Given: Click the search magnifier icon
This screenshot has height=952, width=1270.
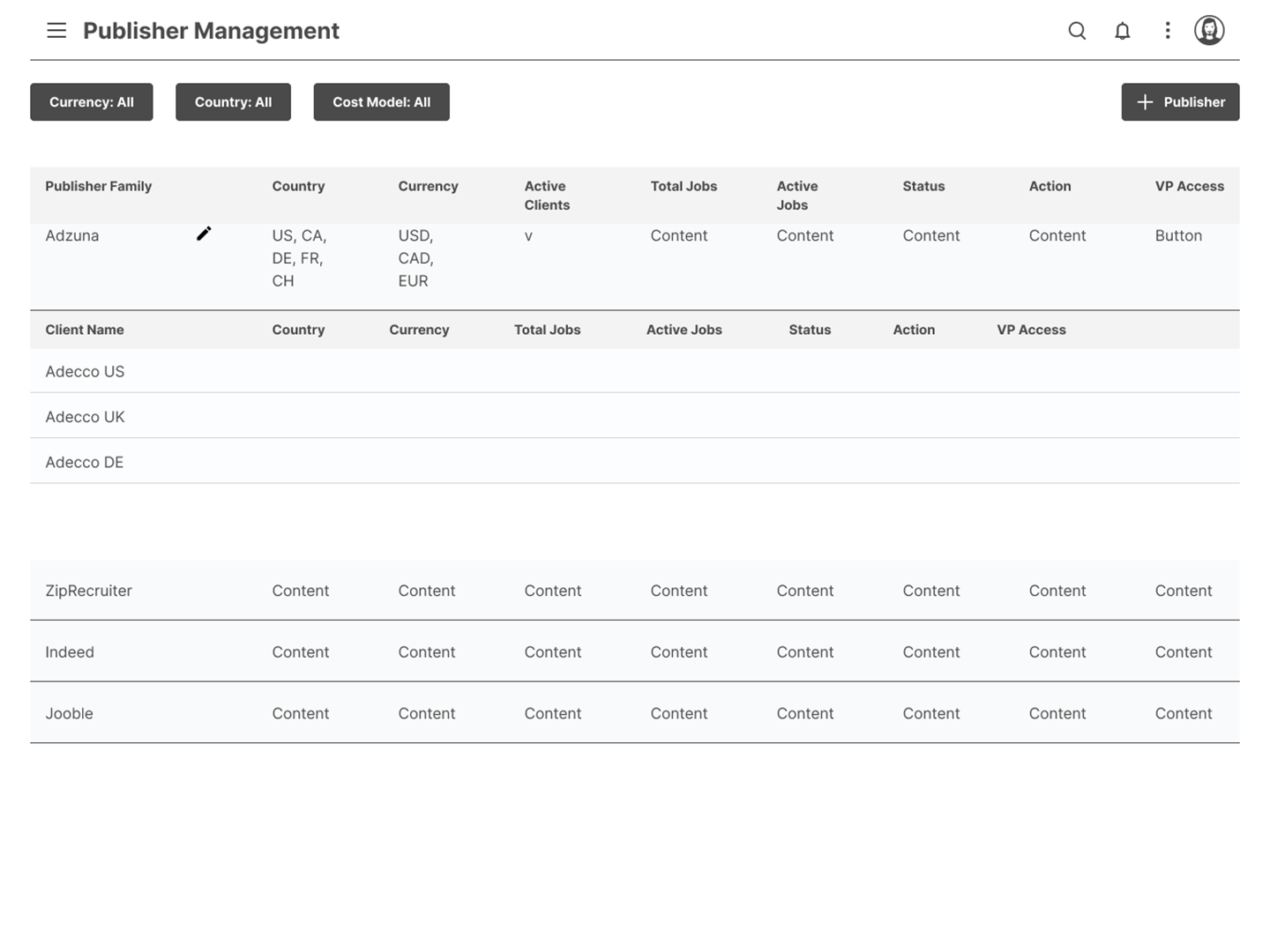Looking at the screenshot, I should click(x=1077, y=31).
